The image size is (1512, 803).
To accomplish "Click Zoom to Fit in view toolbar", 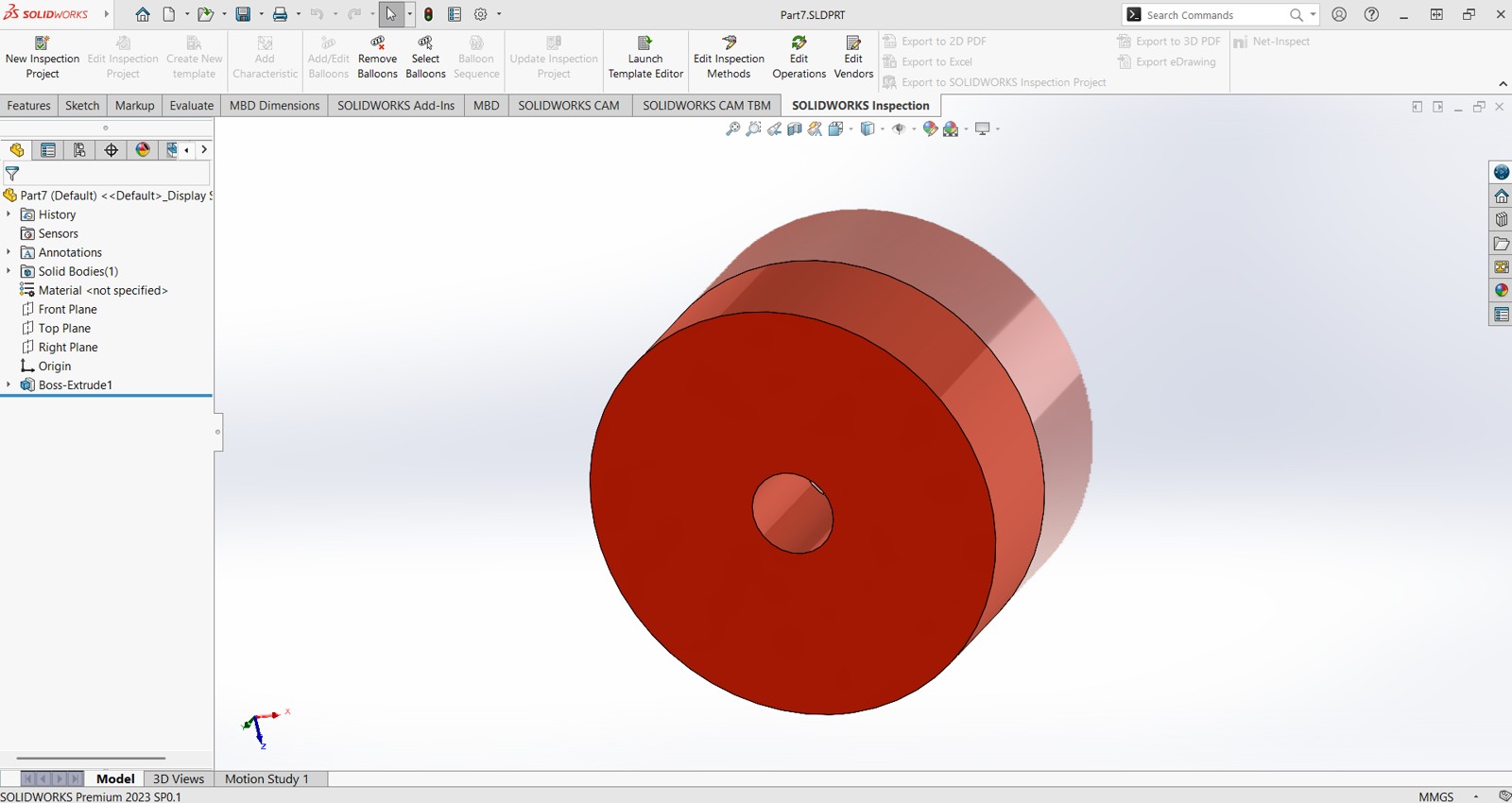I will click(732, 129).
